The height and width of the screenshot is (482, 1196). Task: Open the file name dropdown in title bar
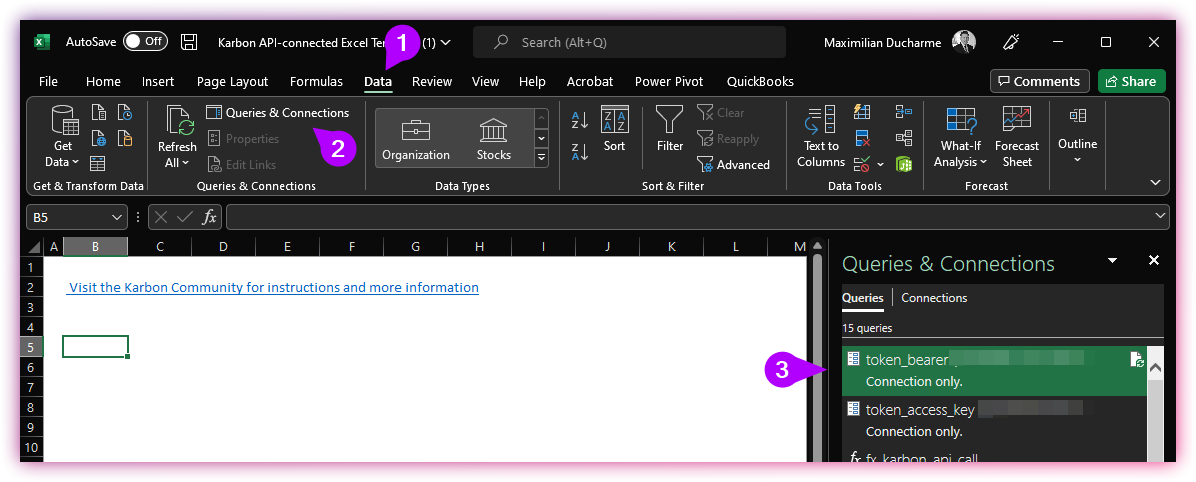tap(445, 43)
